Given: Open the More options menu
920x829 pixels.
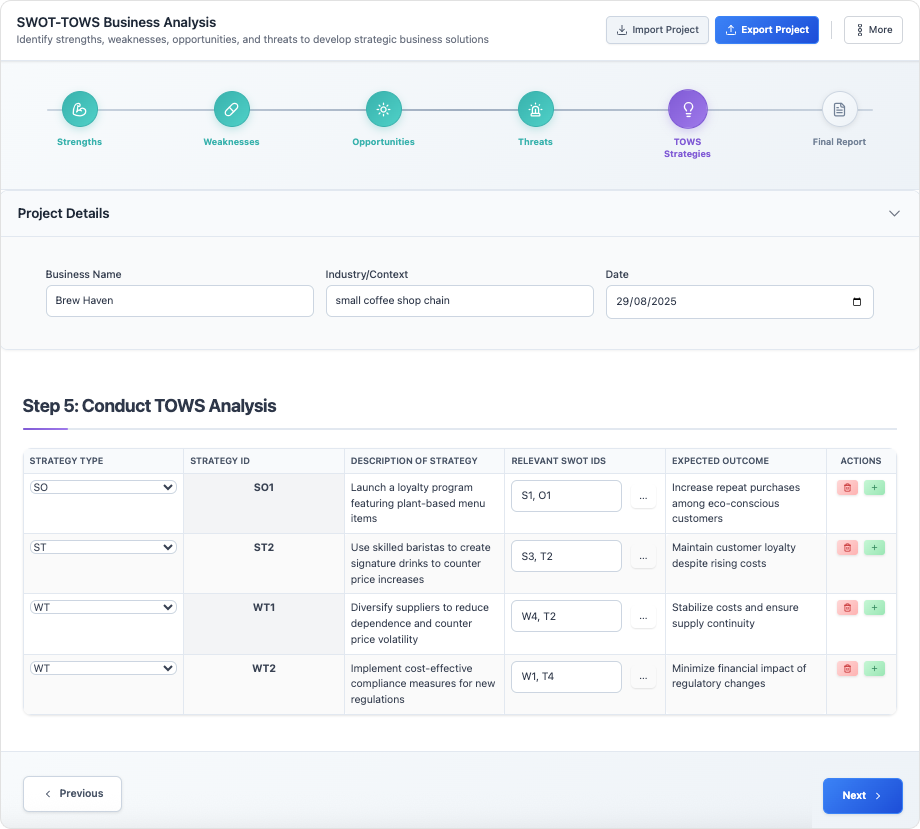Looking at the screenshot, I should 873,30.
